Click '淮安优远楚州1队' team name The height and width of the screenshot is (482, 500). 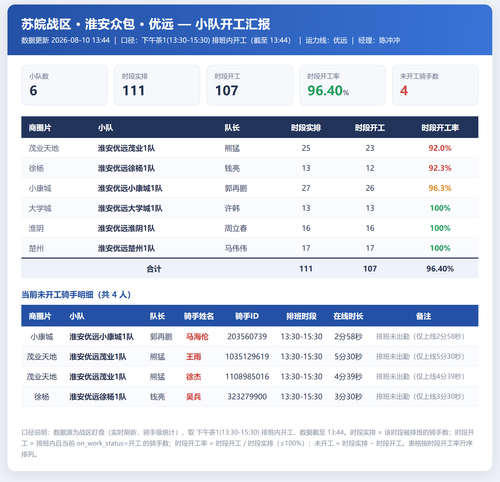point(126,248)
